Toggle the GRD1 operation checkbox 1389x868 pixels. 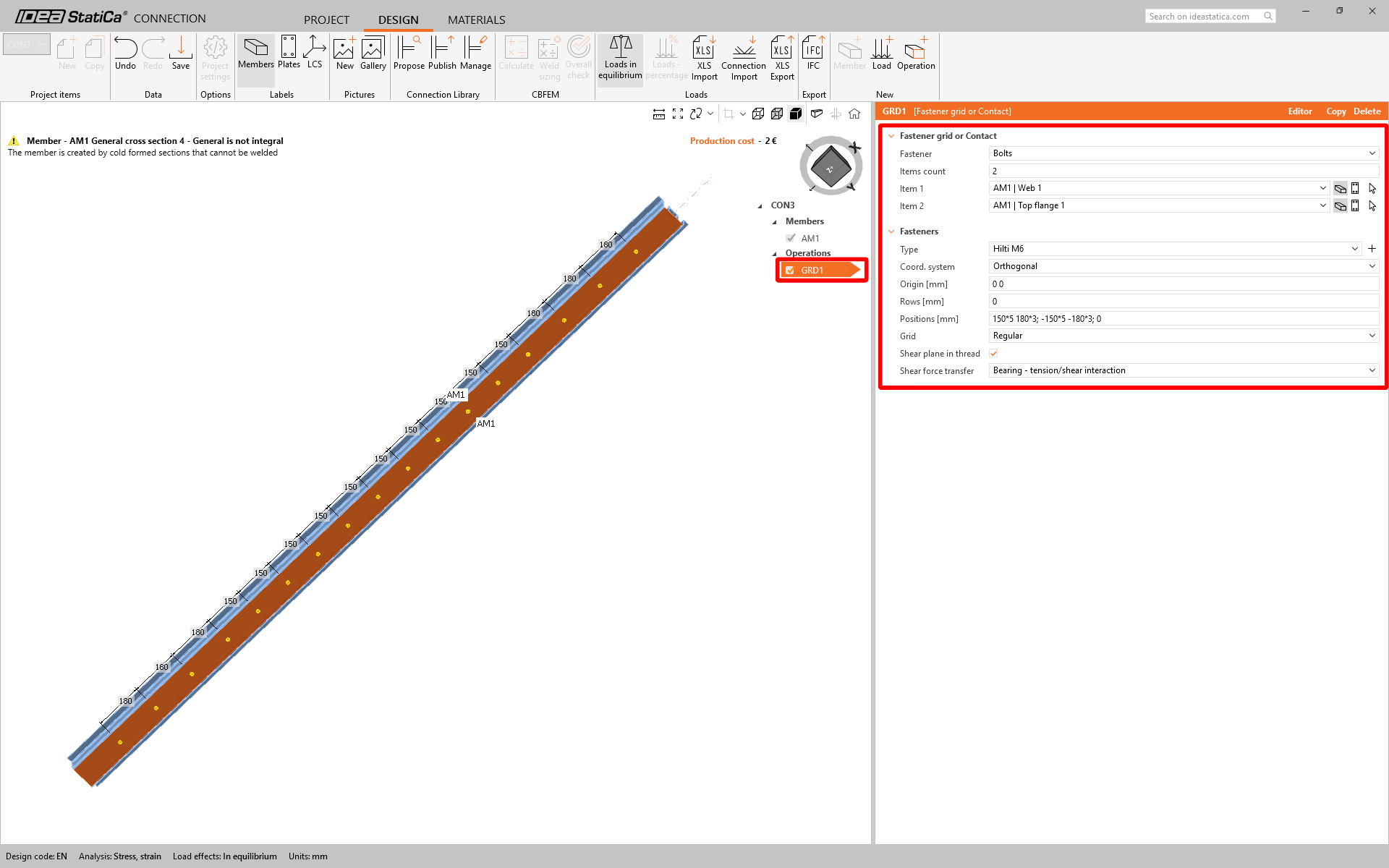[790, 271]
